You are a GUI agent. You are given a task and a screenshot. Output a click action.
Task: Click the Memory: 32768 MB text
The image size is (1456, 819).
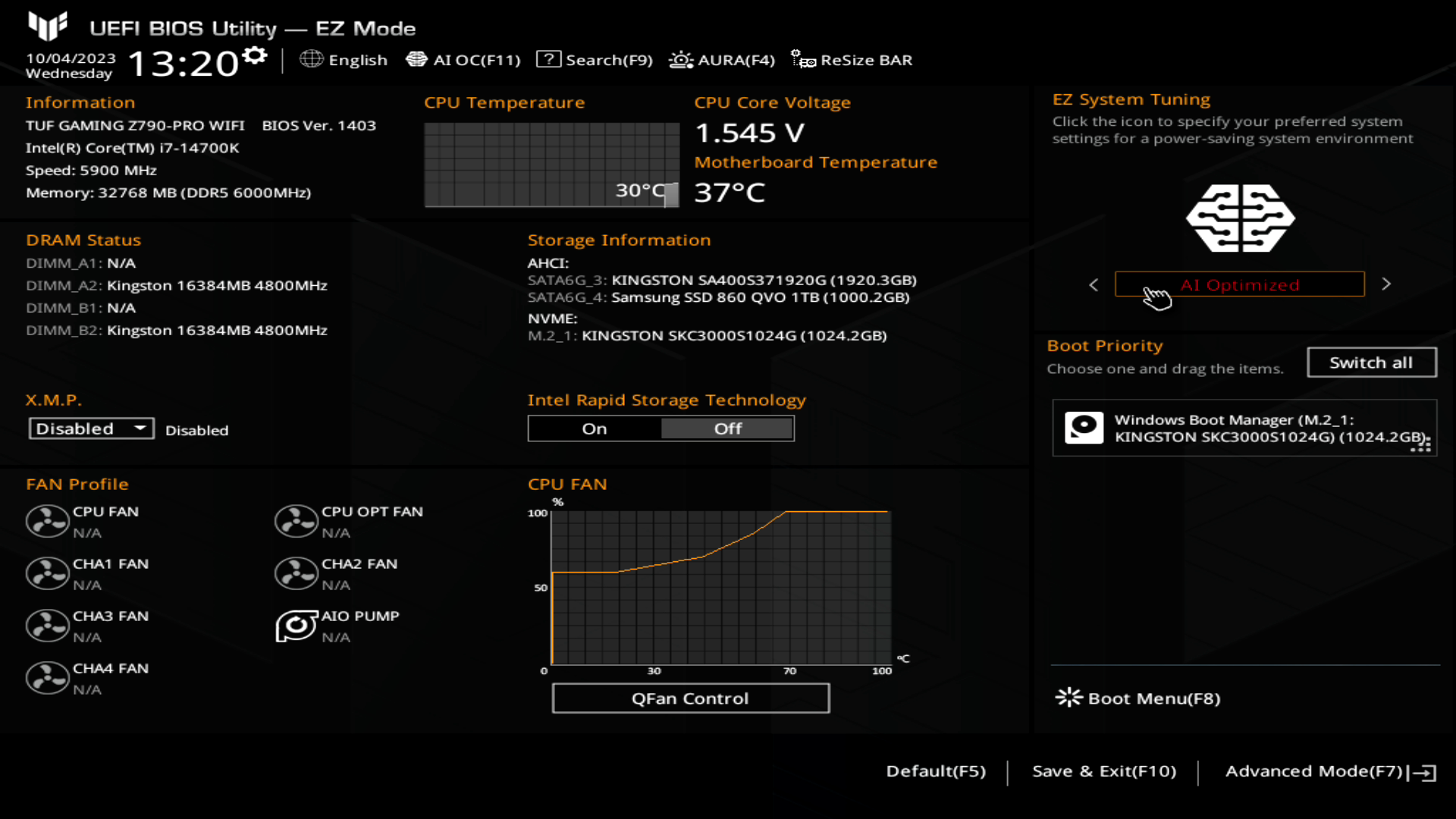coord(168,193)
